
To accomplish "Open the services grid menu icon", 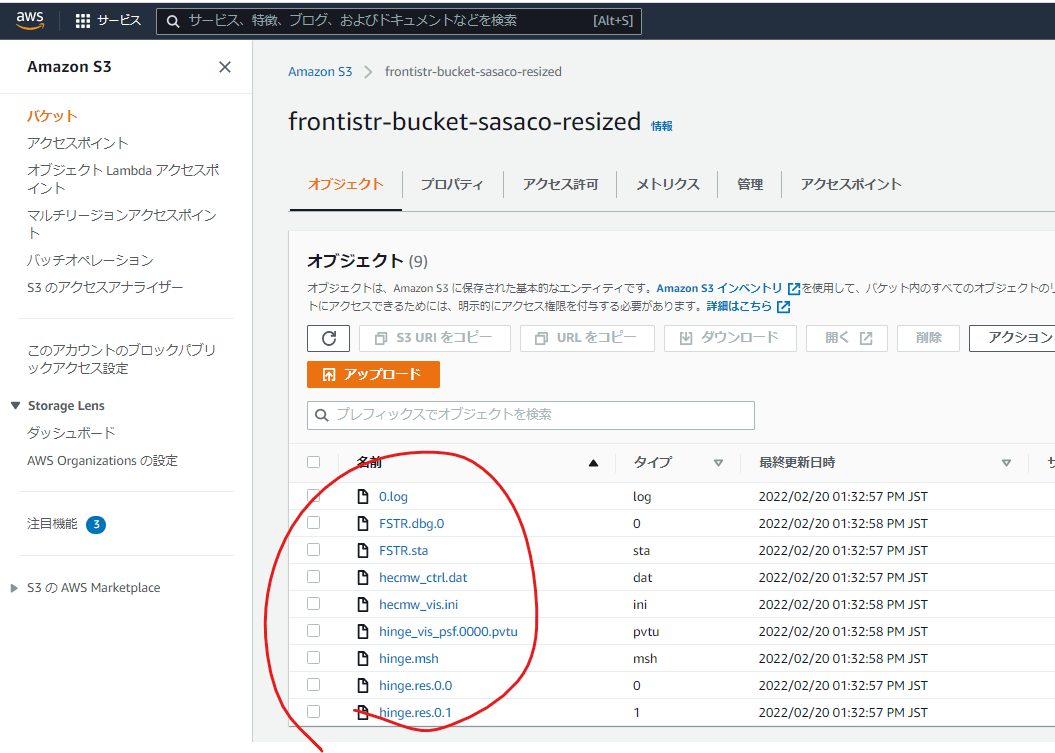I will 83,21.
